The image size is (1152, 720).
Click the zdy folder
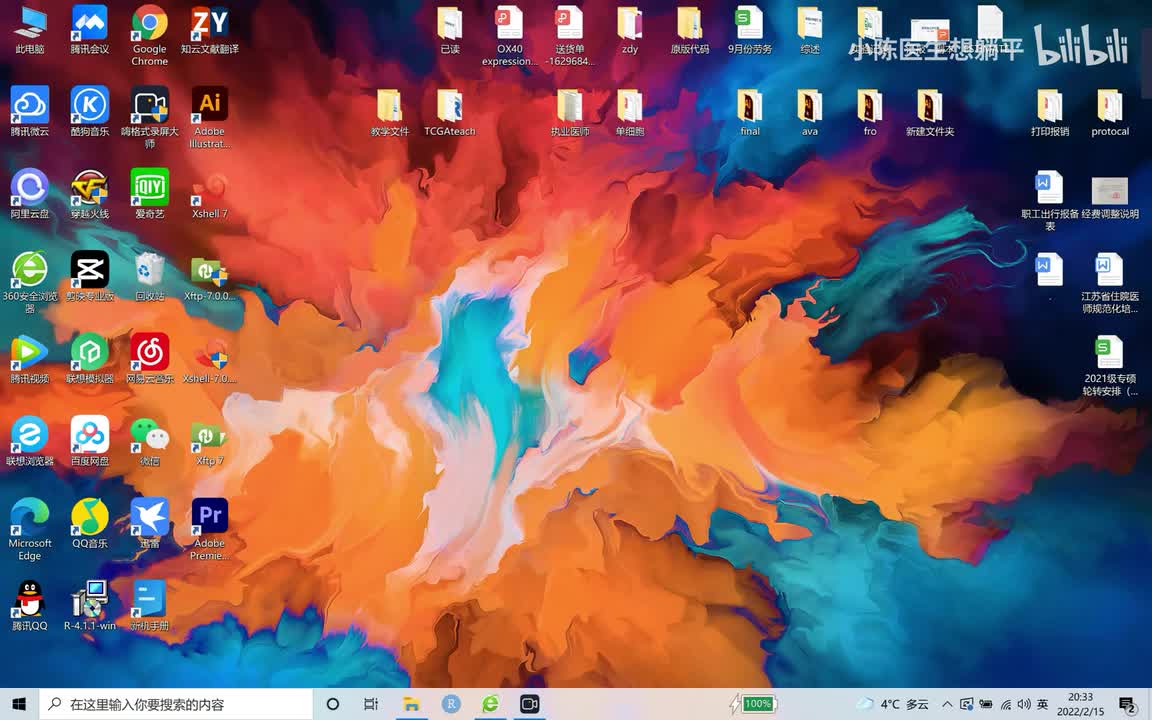[630, 29]
